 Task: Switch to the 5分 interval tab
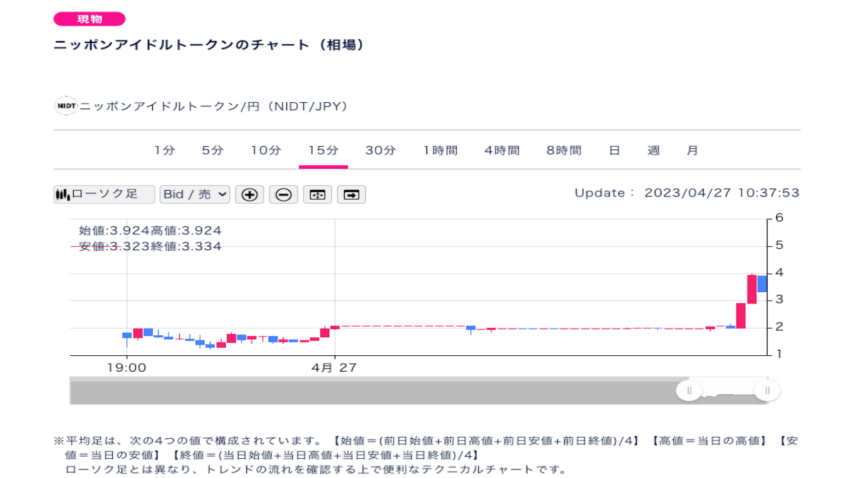click(x=212, y=151)
